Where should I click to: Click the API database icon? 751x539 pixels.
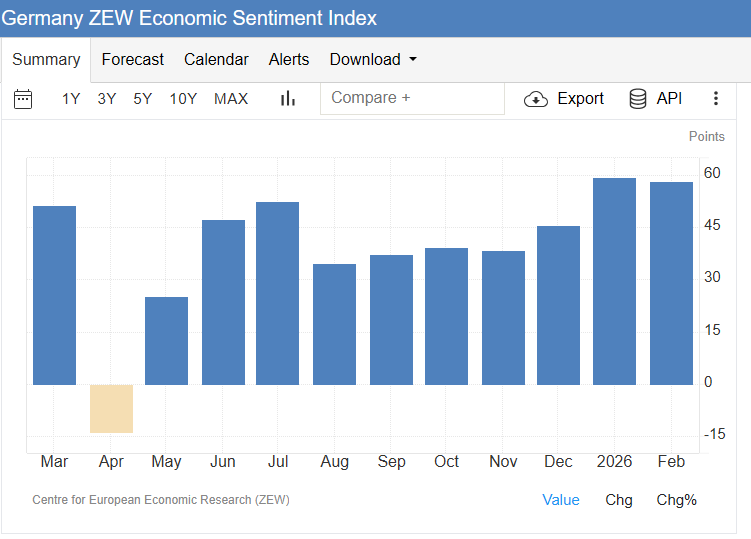[x=638, y=98]
